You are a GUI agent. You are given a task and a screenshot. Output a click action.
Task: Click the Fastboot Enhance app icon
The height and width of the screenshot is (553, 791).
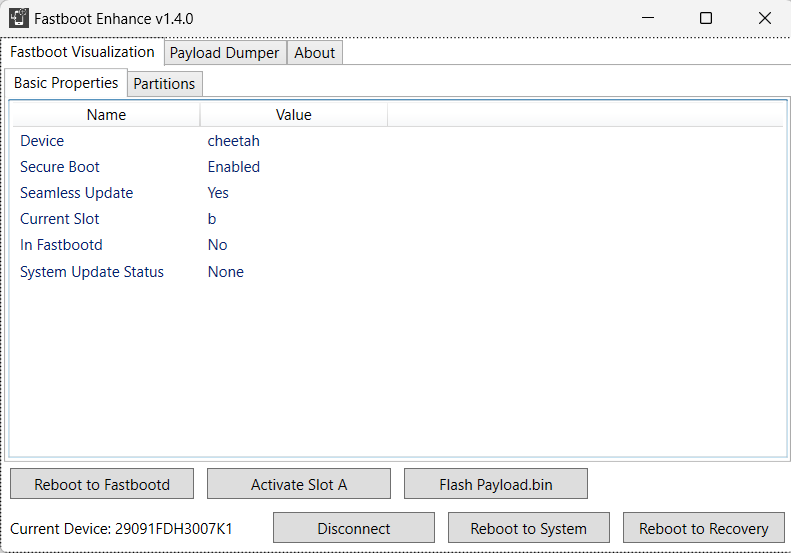pyautogui.click(x=19, y=18)
